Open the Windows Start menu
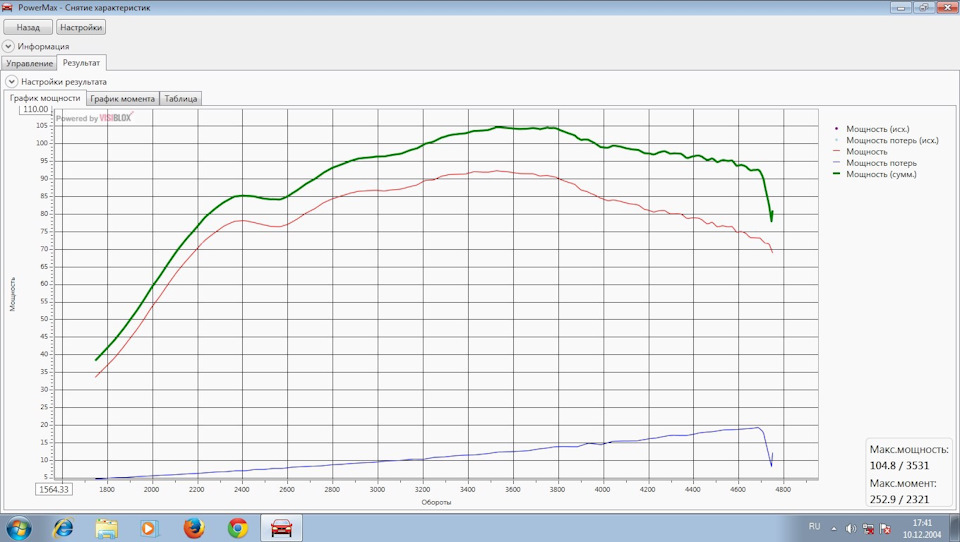 (x=18, y=528)
